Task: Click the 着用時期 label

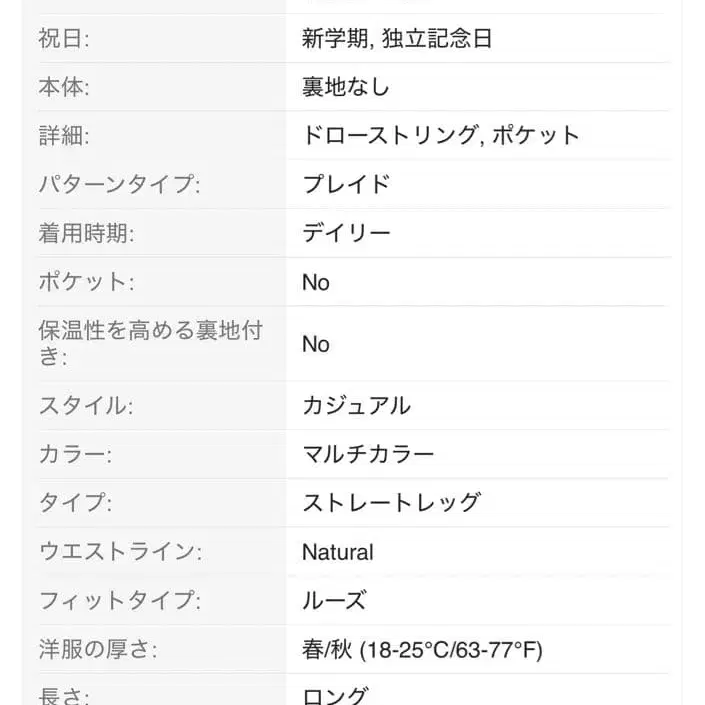Action: click(86, 233)
